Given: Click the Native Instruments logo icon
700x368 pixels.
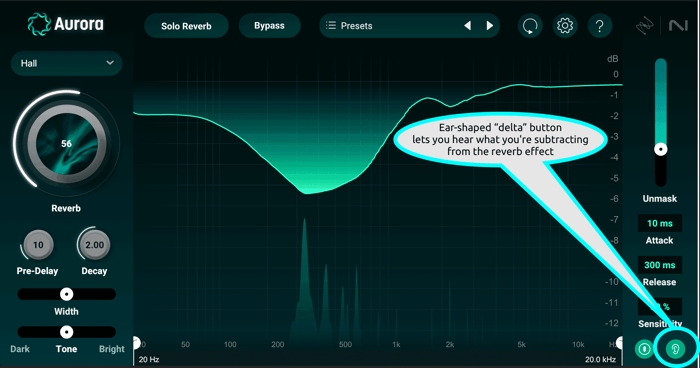Looking at the screenshot, I should (678, 25).
